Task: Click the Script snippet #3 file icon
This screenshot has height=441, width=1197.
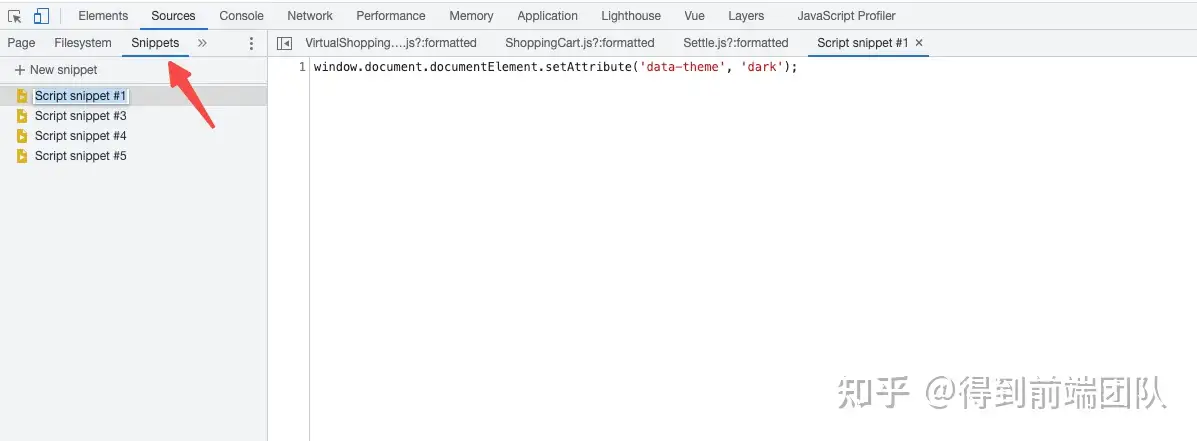Action: (22, 116)
